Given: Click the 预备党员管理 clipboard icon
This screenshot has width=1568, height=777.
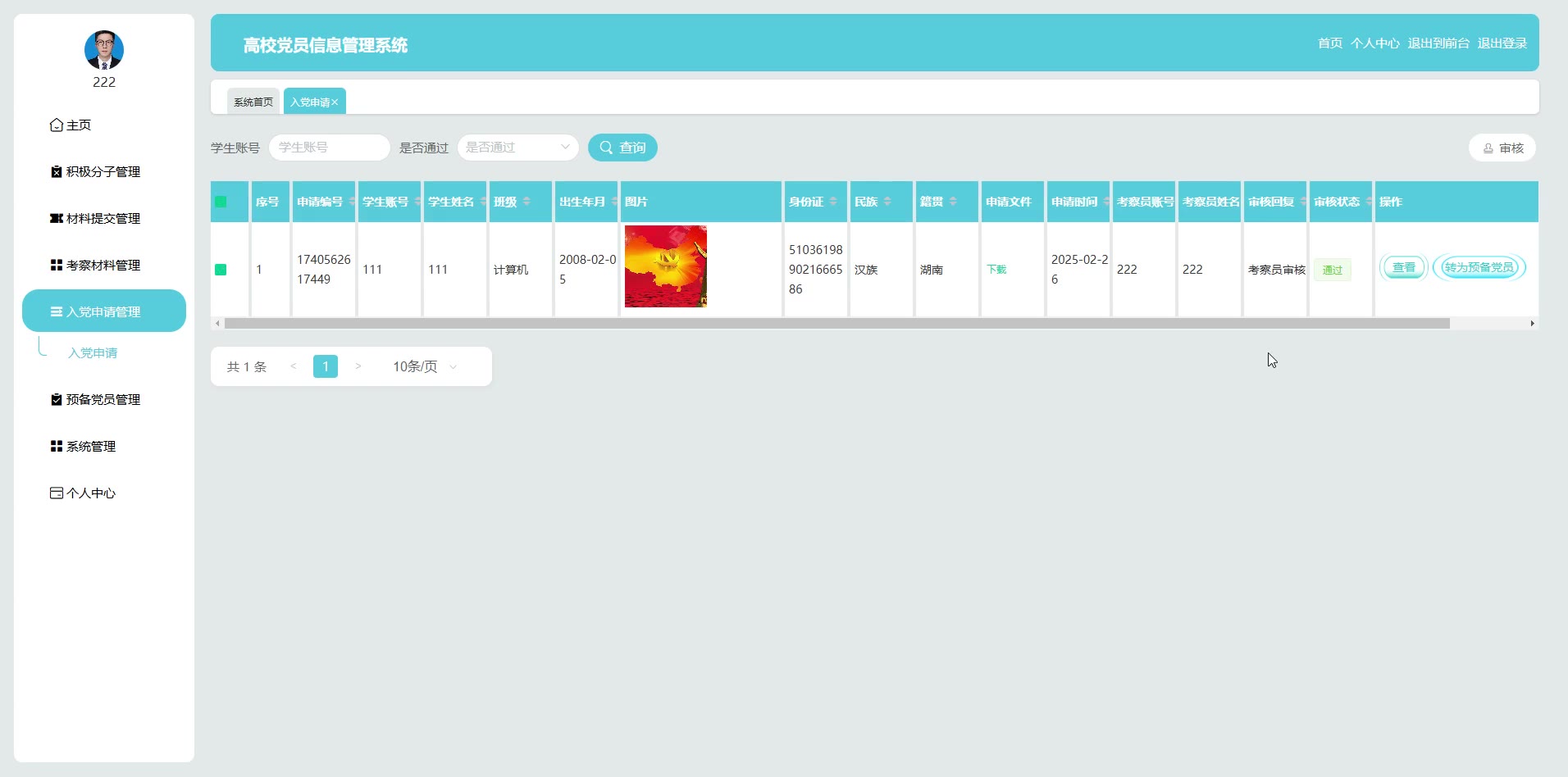Looking at the screenshot, I should click(x=56, y=400).
